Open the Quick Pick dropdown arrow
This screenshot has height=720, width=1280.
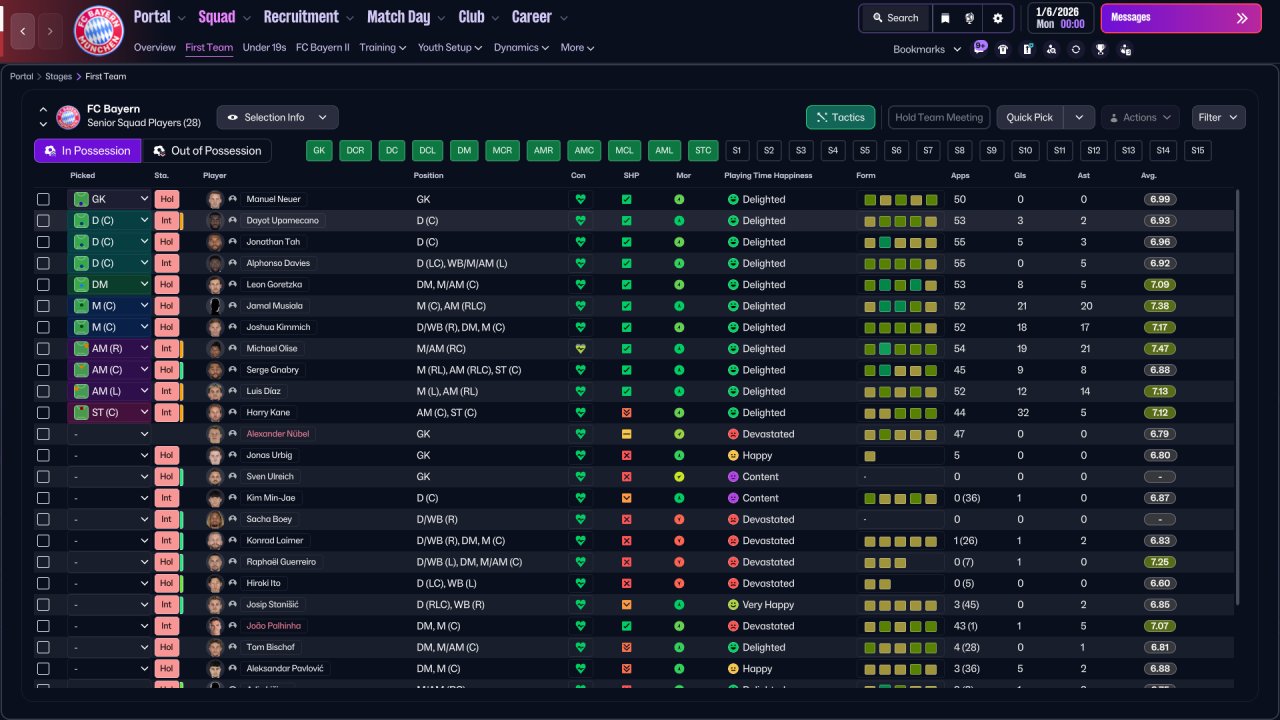[x=1078, y=117]
